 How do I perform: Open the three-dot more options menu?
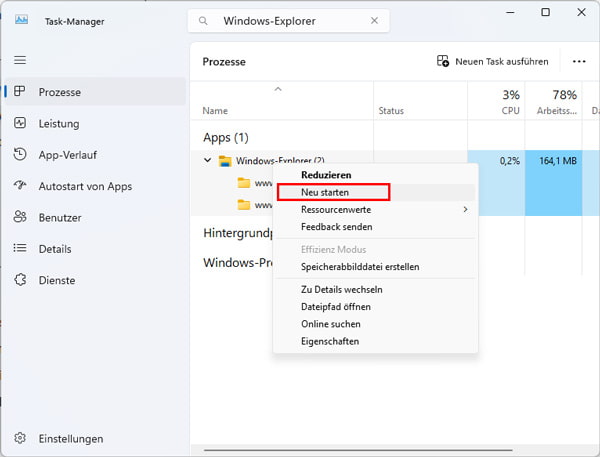[579, 62]
